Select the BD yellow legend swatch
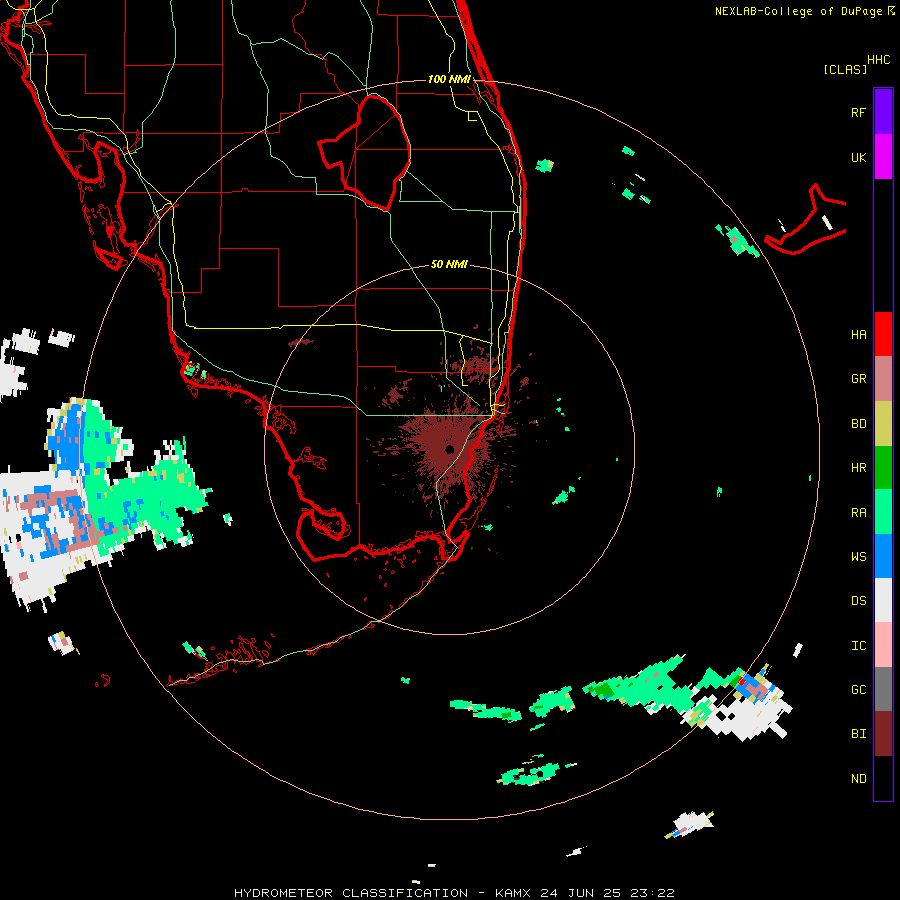 [883, 424]
